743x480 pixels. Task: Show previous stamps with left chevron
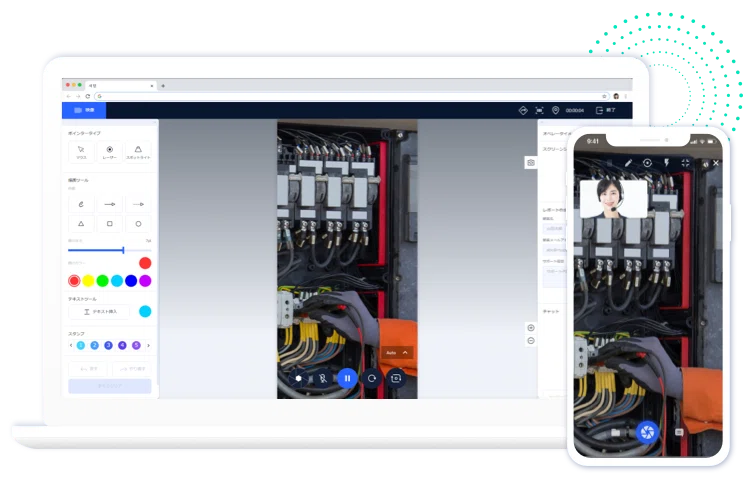(x=70, y=345)
